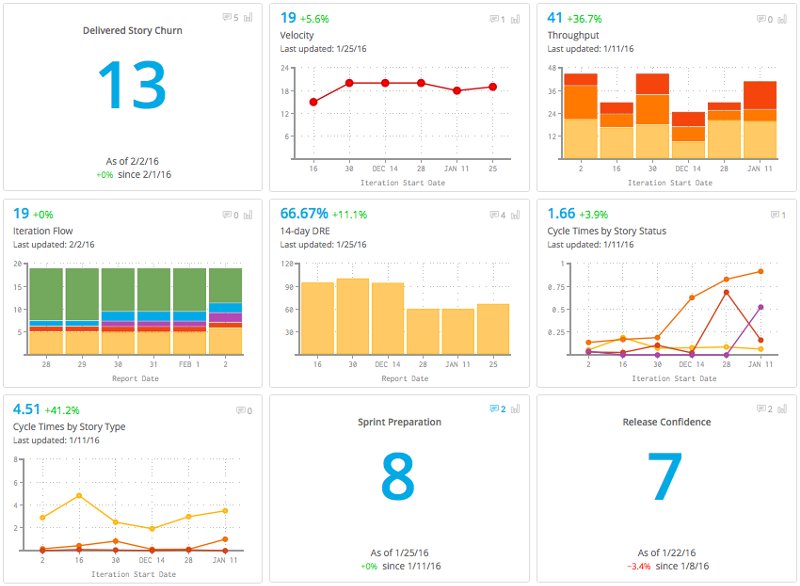The height and width of the screenshot is (586, 800).
Task: Select Velocity data point at DEC 14
Action: click(385, 83)
